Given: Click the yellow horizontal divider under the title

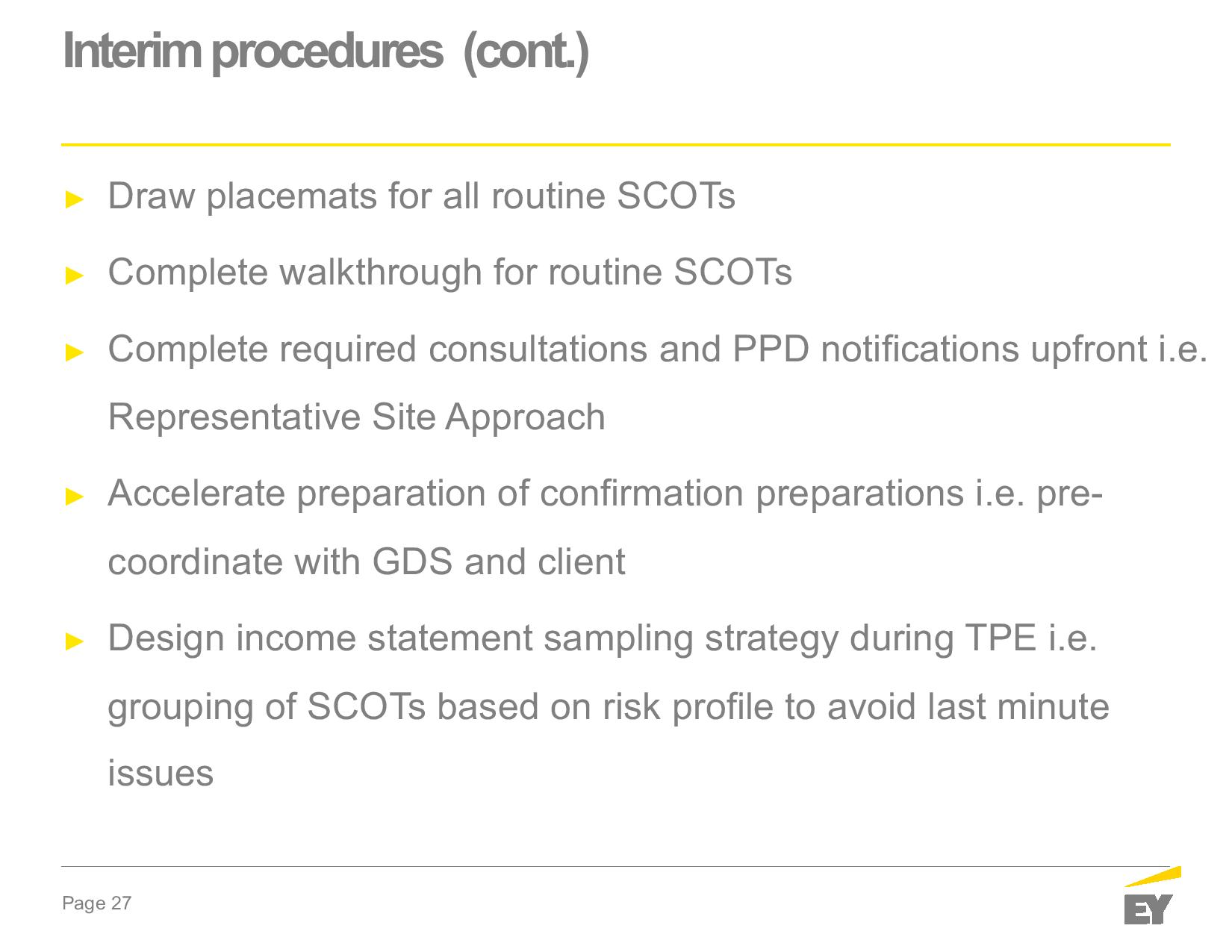Looking at the screenshot, I should [615, 144].
